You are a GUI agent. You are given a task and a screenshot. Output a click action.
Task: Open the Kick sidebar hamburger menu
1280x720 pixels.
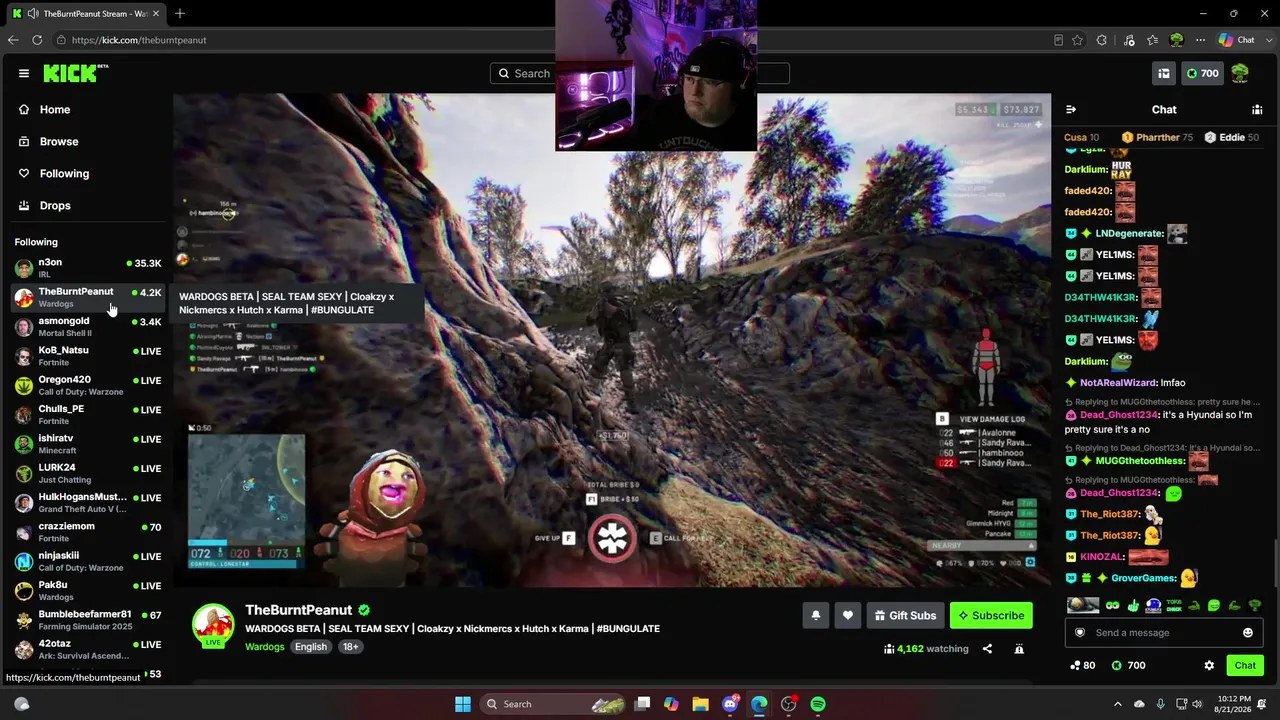point(24,73)
